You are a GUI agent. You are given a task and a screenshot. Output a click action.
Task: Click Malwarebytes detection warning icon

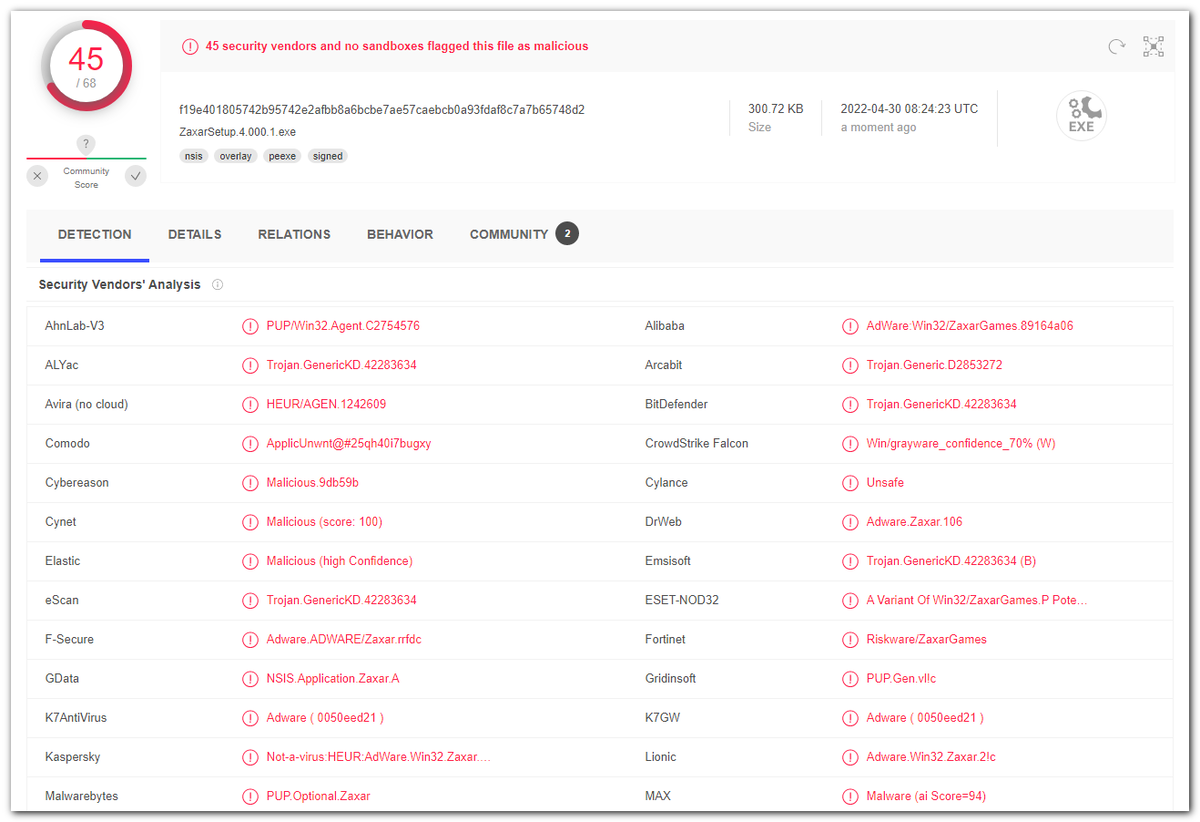[x=250, y=796]
